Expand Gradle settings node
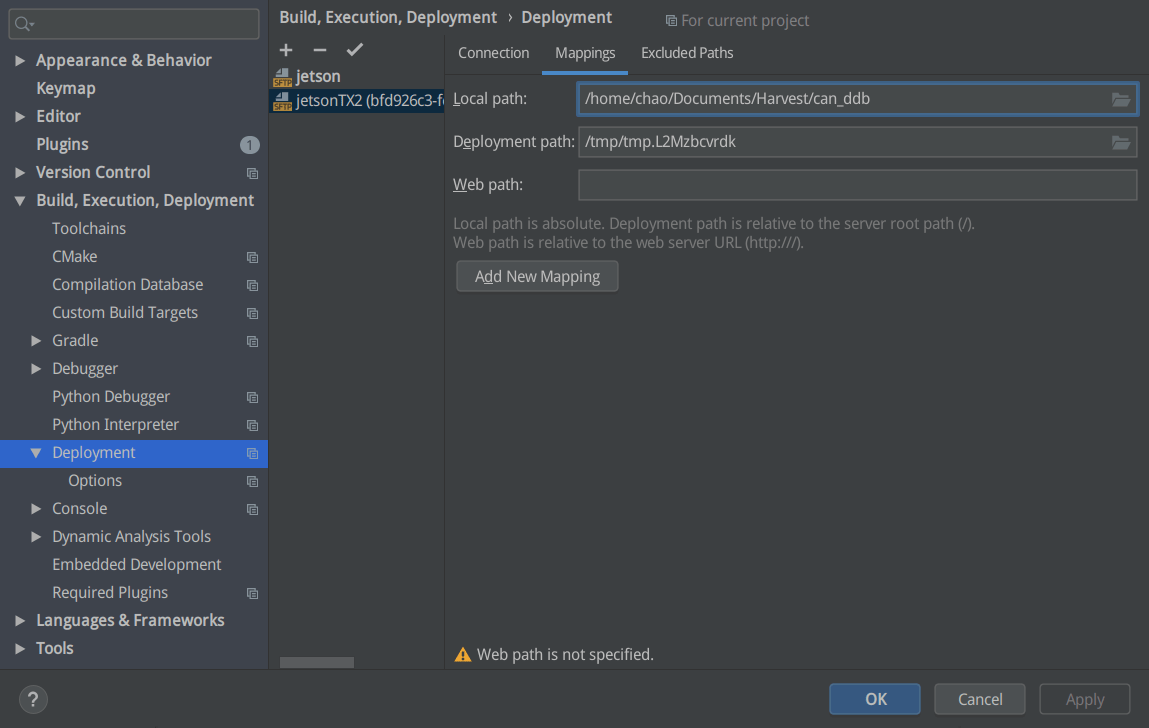Viewport: 1149px width, 728px height. point(36,340)
